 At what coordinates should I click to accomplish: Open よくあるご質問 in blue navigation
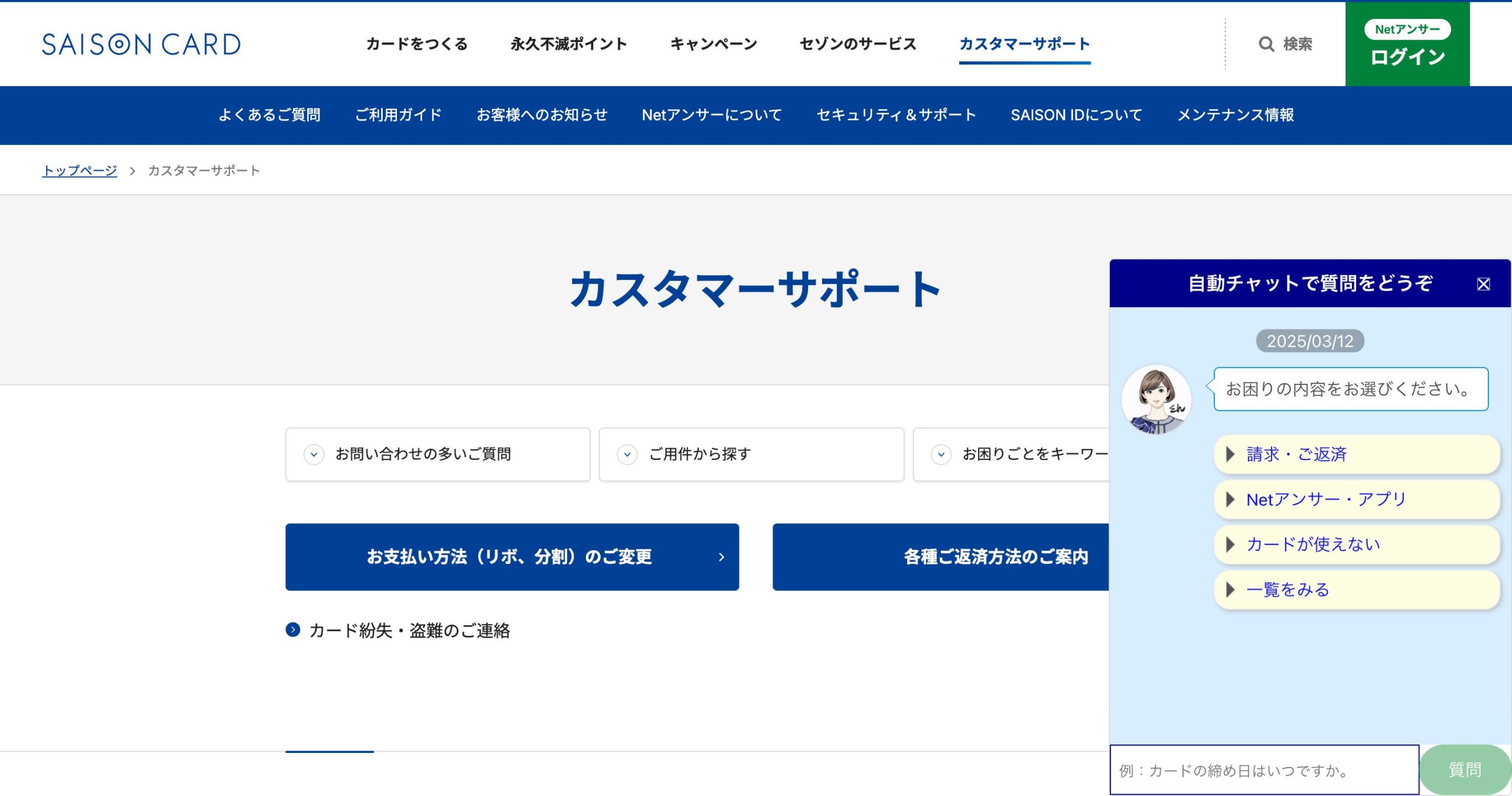269,115
